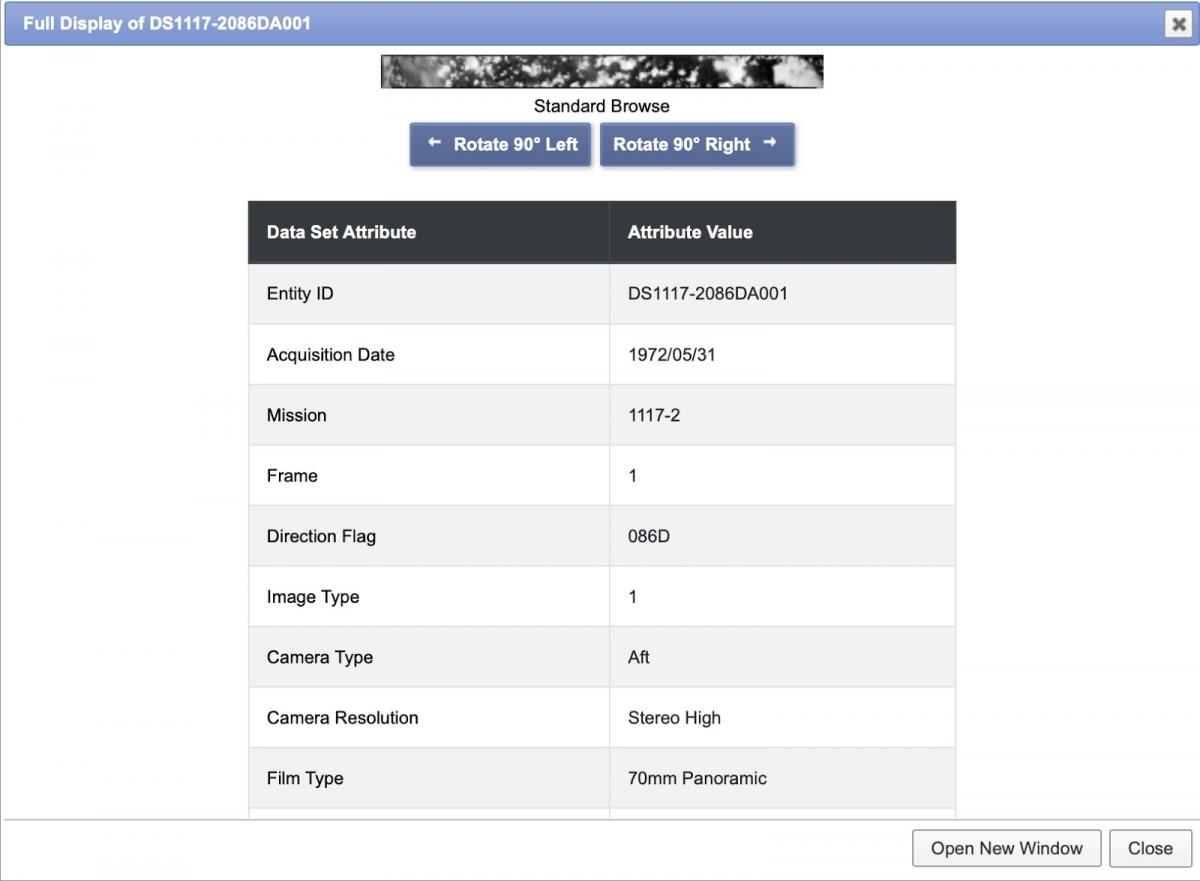Viewport: 1200px width, 881px height.
Task: Click the Full Display dialog title text
Action: pyautogui.click(x=167, y=23)
